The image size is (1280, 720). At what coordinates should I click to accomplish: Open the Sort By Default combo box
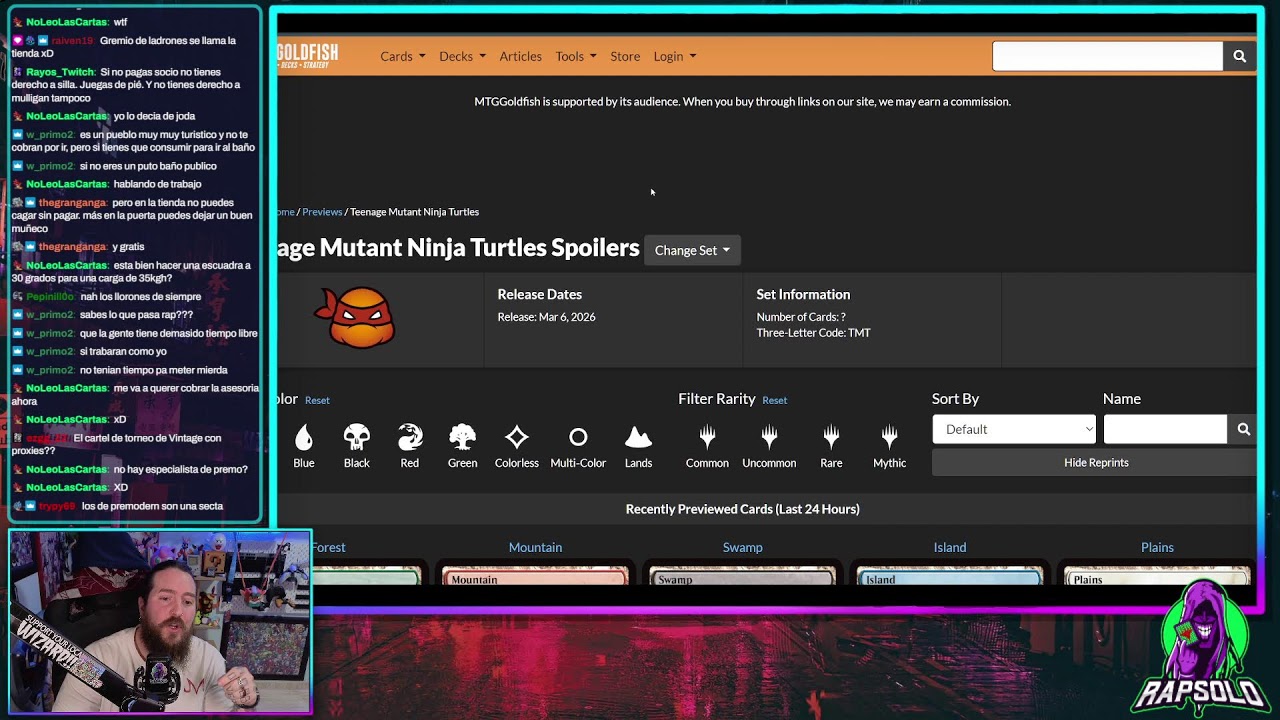(x=1014, y=429)
